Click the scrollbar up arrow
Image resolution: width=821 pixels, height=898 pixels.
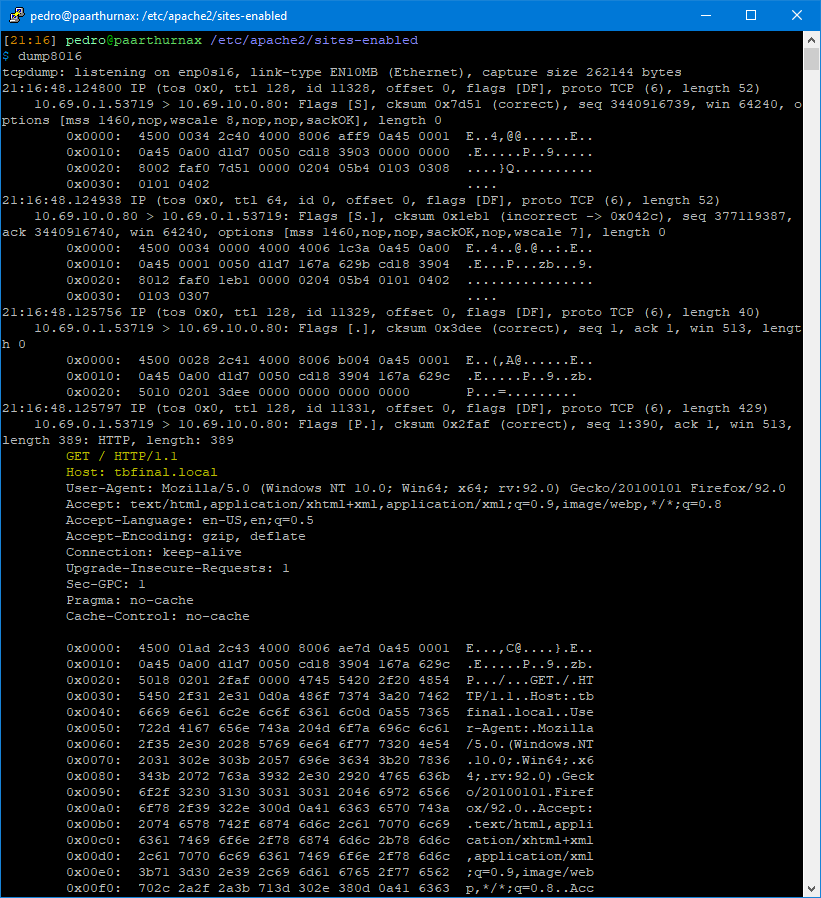(810, 38)
